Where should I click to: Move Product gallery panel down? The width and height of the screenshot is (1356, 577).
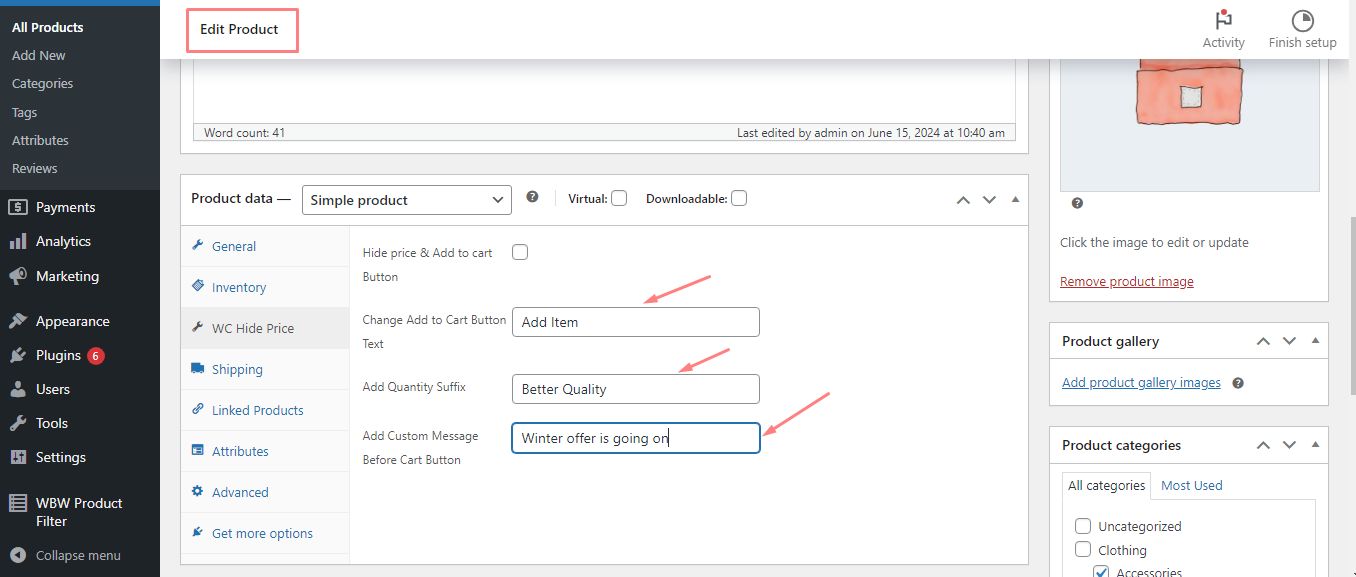tap(1289, 341)
